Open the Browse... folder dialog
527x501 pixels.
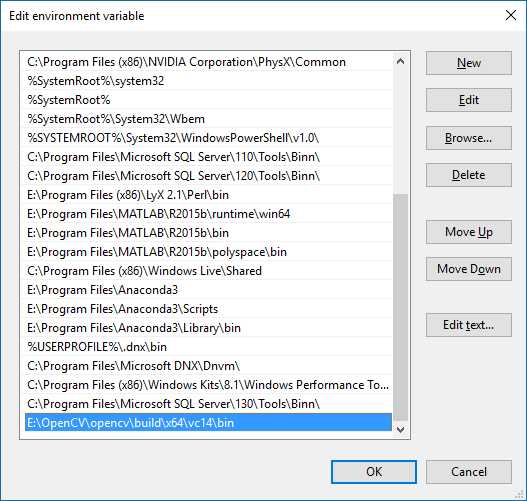click(469, 138)
